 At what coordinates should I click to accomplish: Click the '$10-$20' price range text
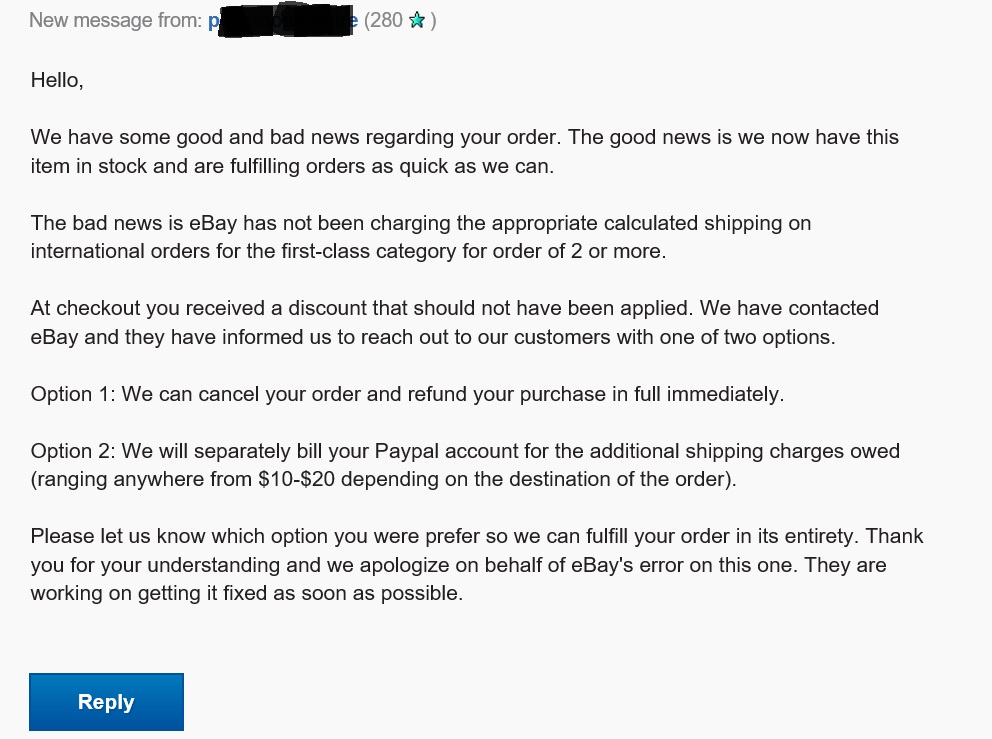coord(296,479)
